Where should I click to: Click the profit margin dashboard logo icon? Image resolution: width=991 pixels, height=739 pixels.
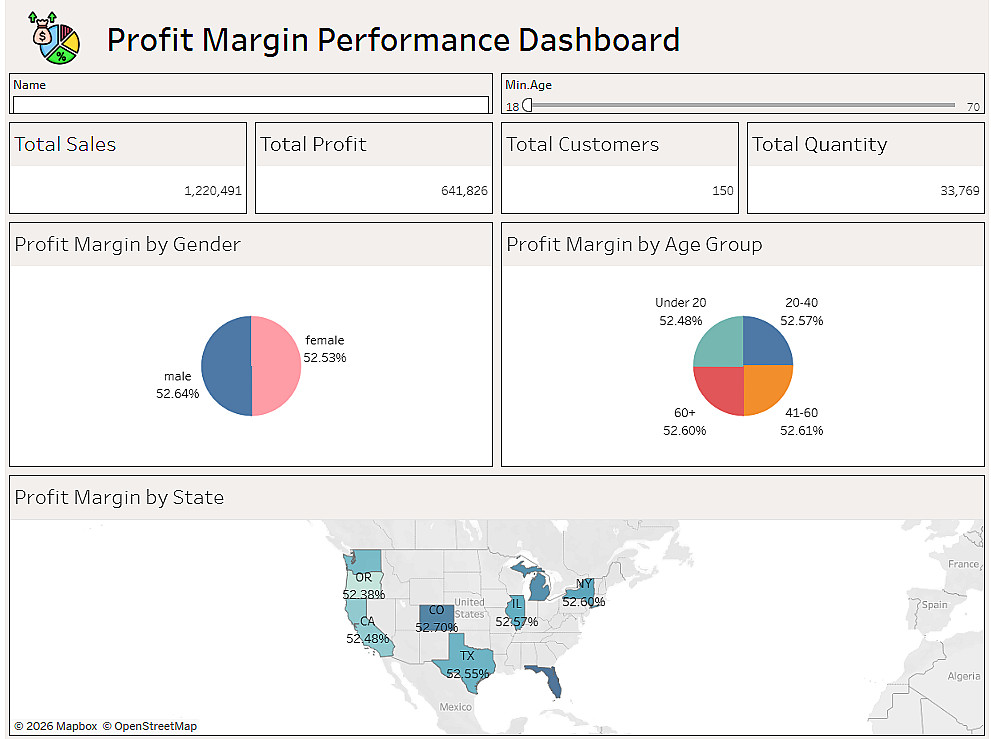[x=55, y=37]
